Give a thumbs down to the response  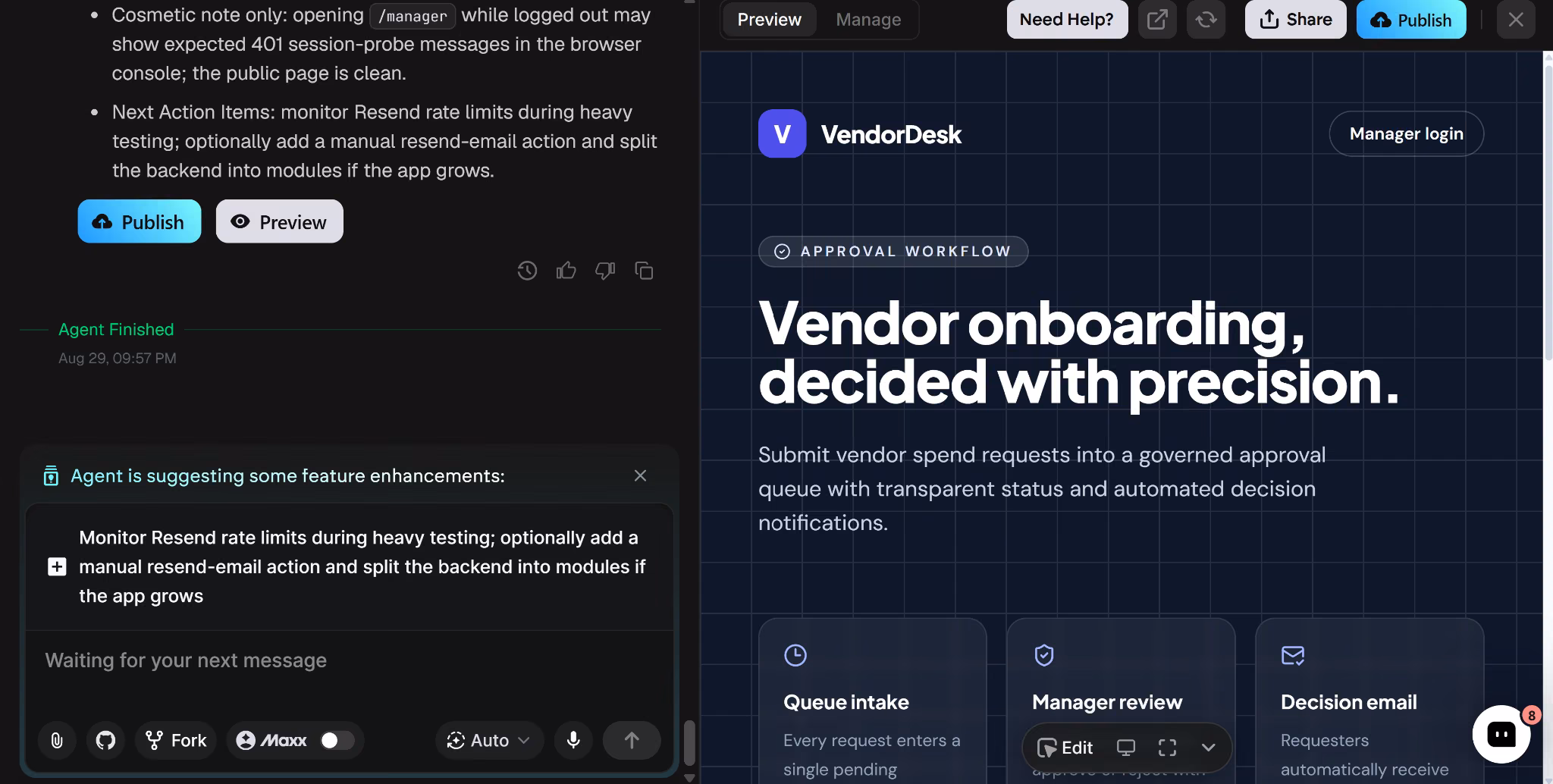(605, 271)
